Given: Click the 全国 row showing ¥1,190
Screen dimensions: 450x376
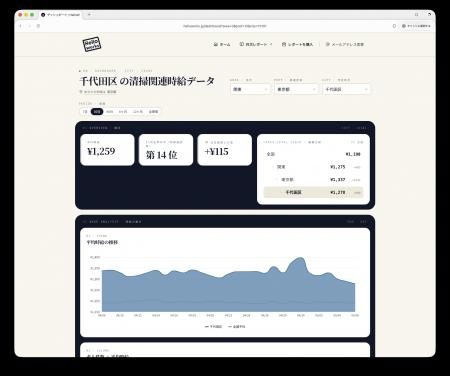Looking at the screenshot, I should 313,154.
